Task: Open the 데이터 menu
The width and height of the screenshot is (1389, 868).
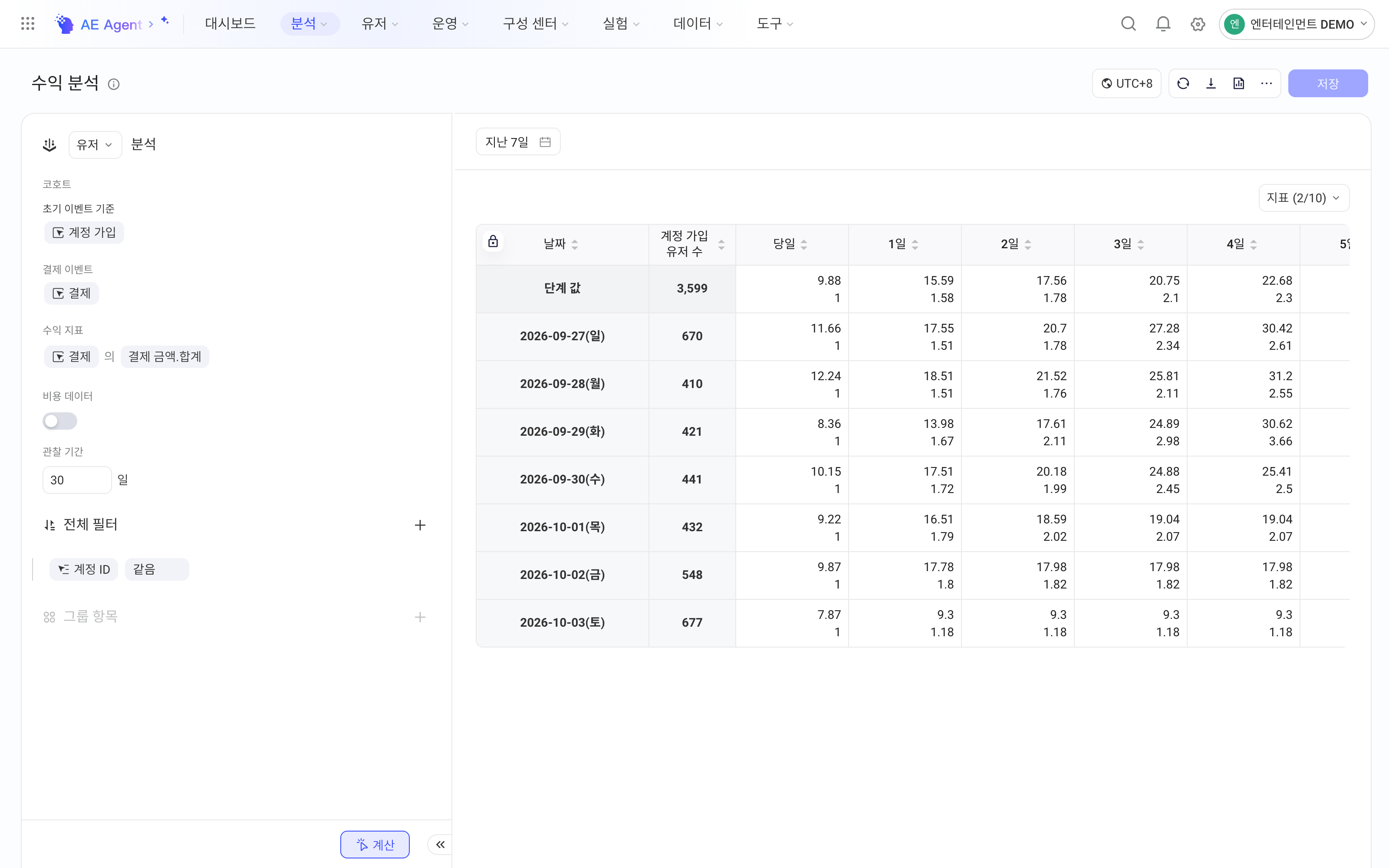Action: point(698,23)
